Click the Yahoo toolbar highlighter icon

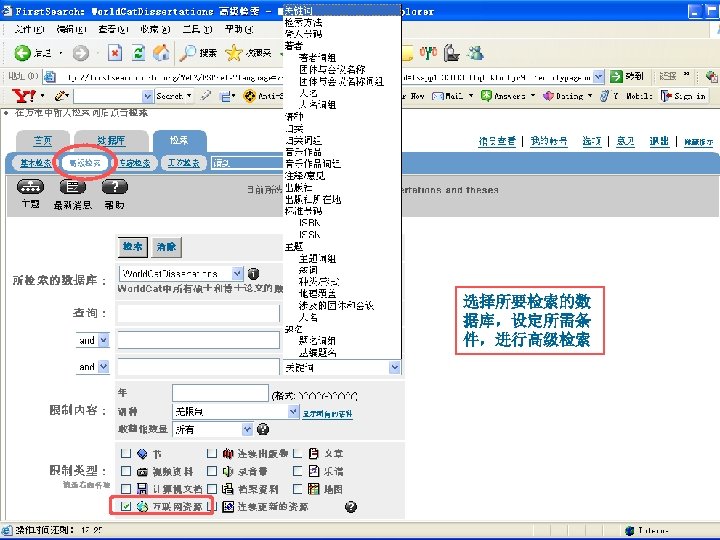click(206, 96)
